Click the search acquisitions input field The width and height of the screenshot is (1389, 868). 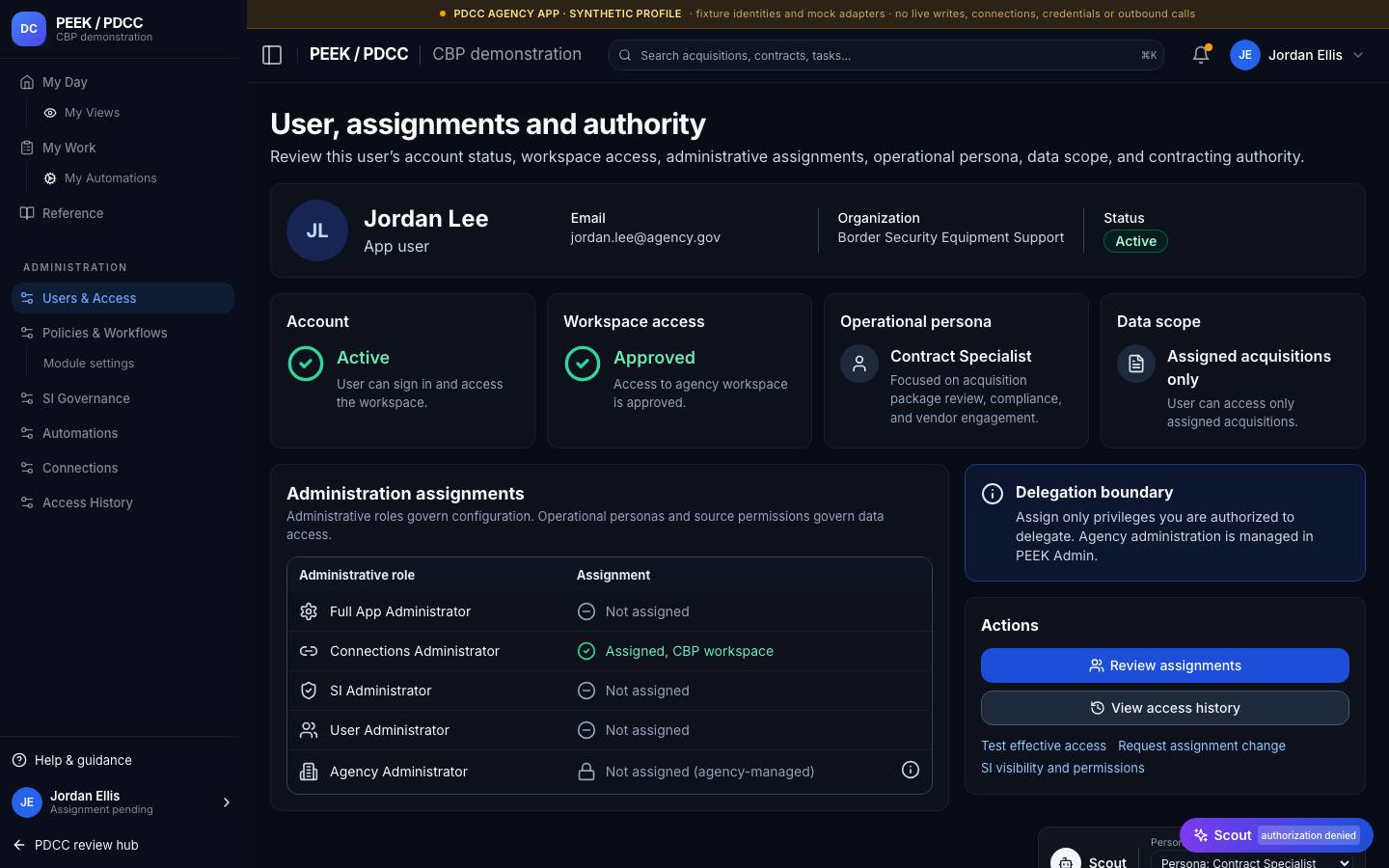[x=886, y=55]
